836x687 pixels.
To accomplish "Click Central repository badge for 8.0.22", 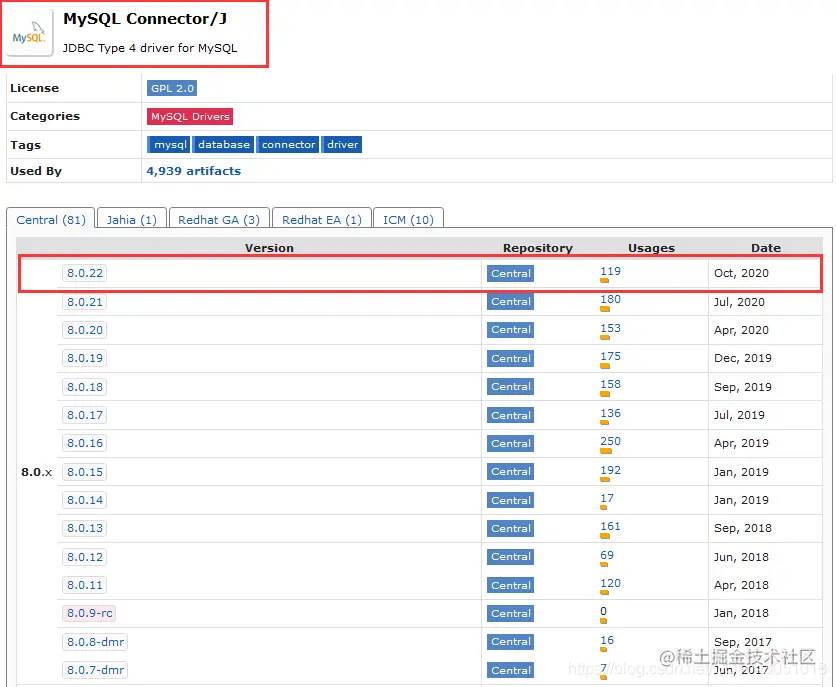I will point(510,273).
